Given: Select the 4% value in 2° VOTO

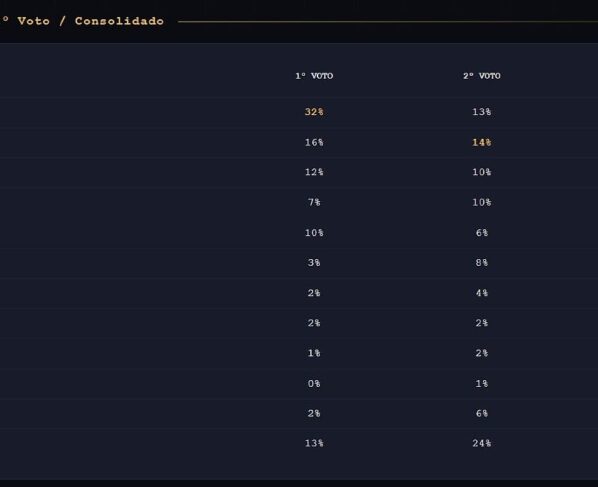Looking at the screenshot, I should 482,293.
